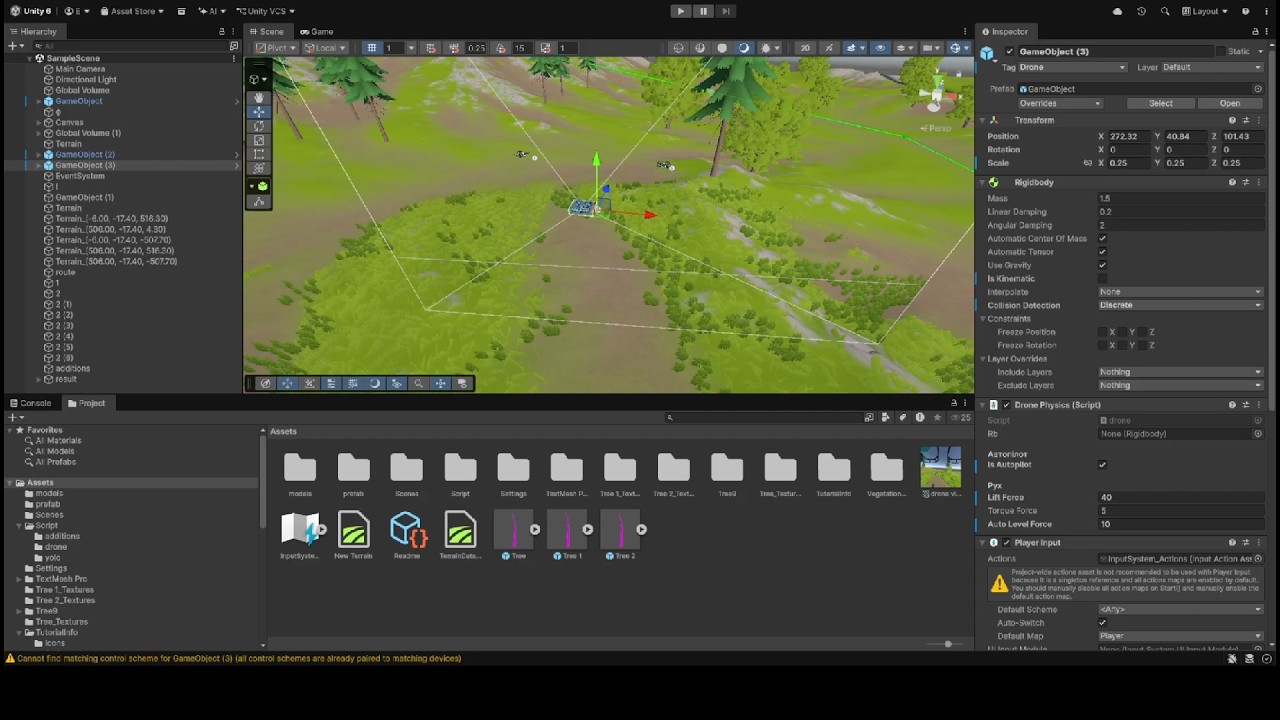This screenshot has width=1280, height=720.
Task: Select the Hand view tool in Scene
Action: [260, 97]
